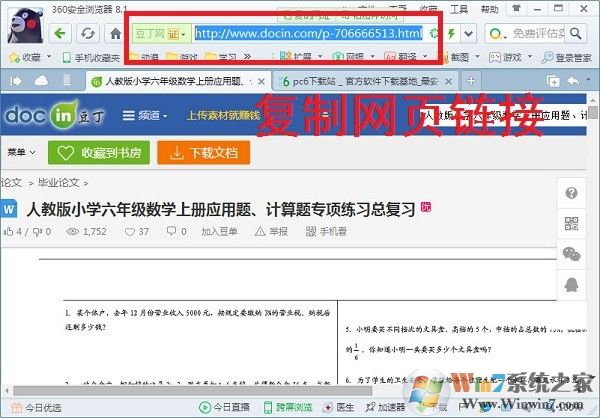Viewport: 600px width, 418px height.
Task: Click the Kumamon user avatar
Action: (x=25, y=26)
